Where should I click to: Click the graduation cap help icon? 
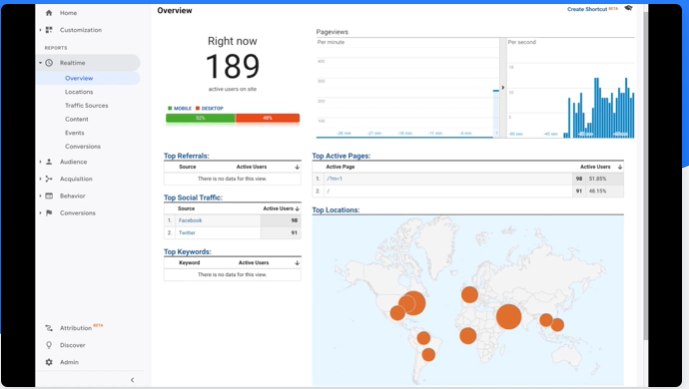tap(628, 8)
